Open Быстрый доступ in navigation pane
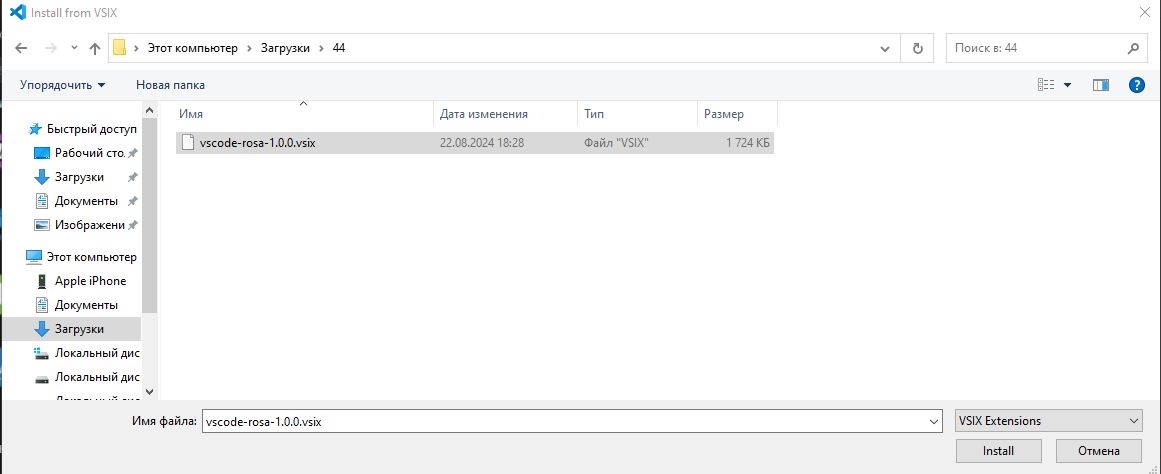The width and height of the screenshot is (1161, 474). [x=90, y=129]
